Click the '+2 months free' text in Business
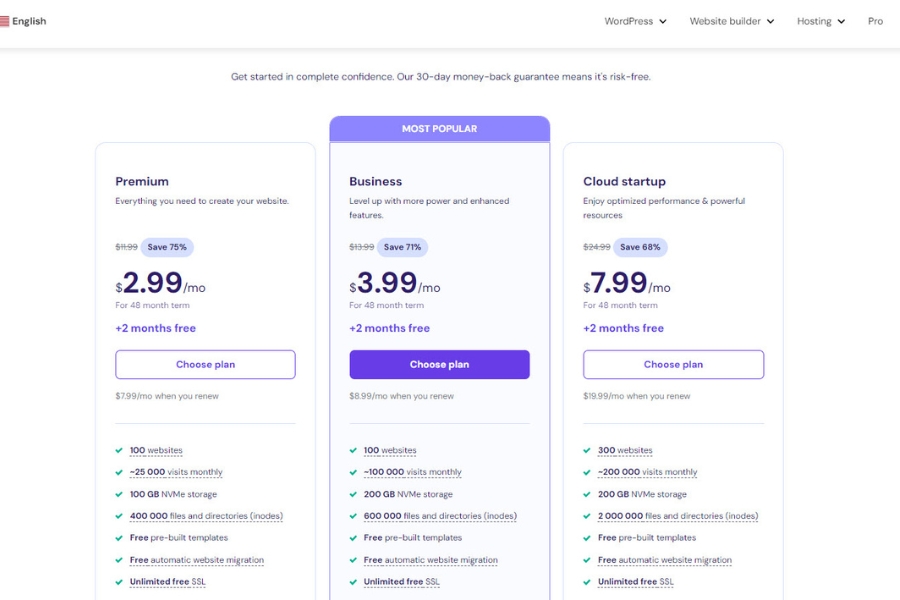The image size is (900, 600). click(390, 328)
